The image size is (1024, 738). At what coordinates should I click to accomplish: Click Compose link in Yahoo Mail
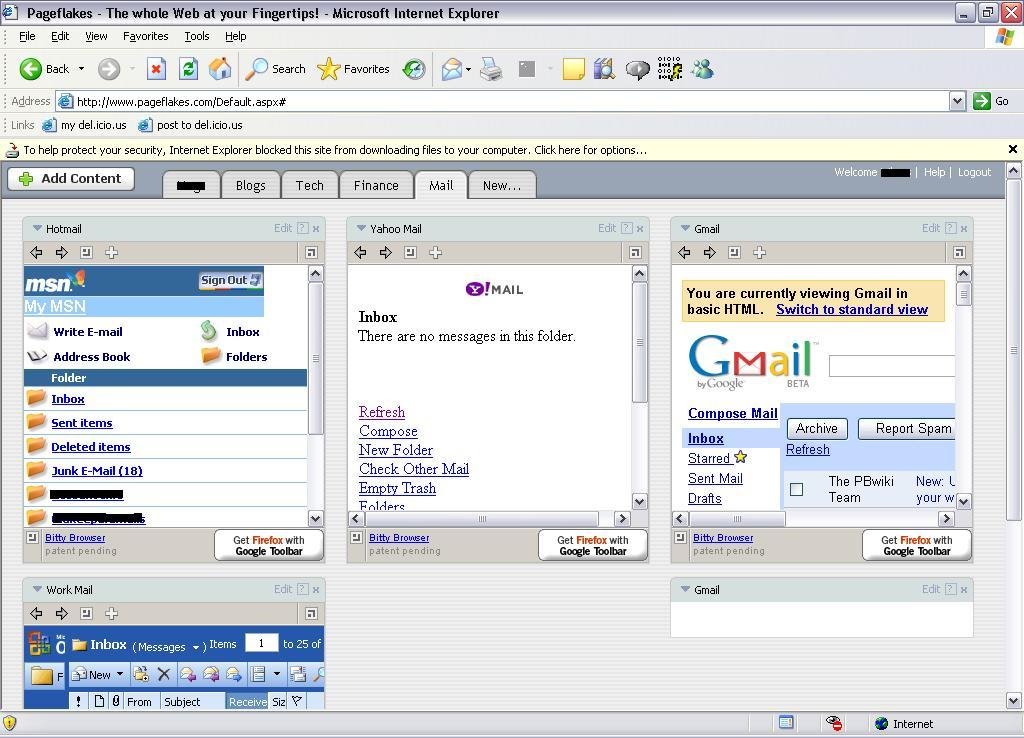pyautogui.click(x=388, y=431)
